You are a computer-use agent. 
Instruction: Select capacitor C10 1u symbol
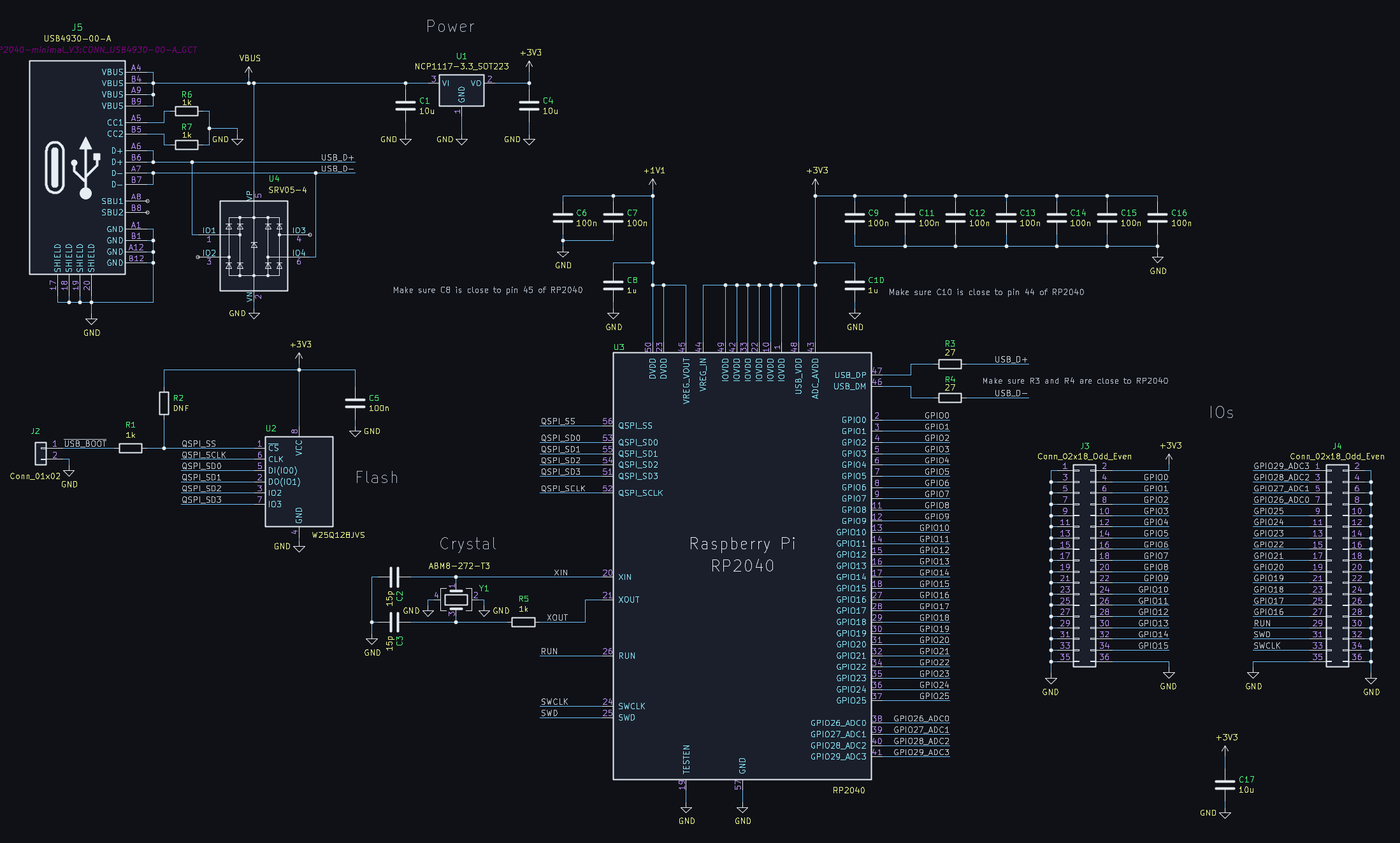coord(855,285)
